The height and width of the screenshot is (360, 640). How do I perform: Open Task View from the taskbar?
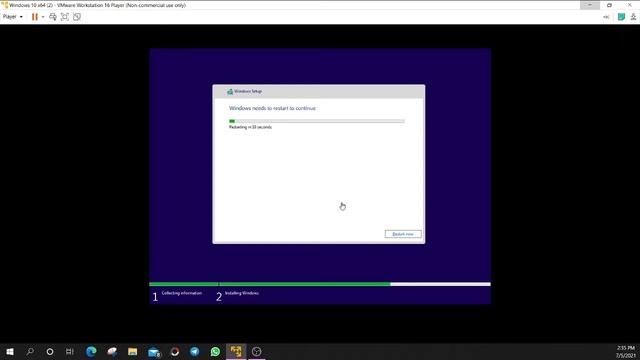click(x=69, y=351)
